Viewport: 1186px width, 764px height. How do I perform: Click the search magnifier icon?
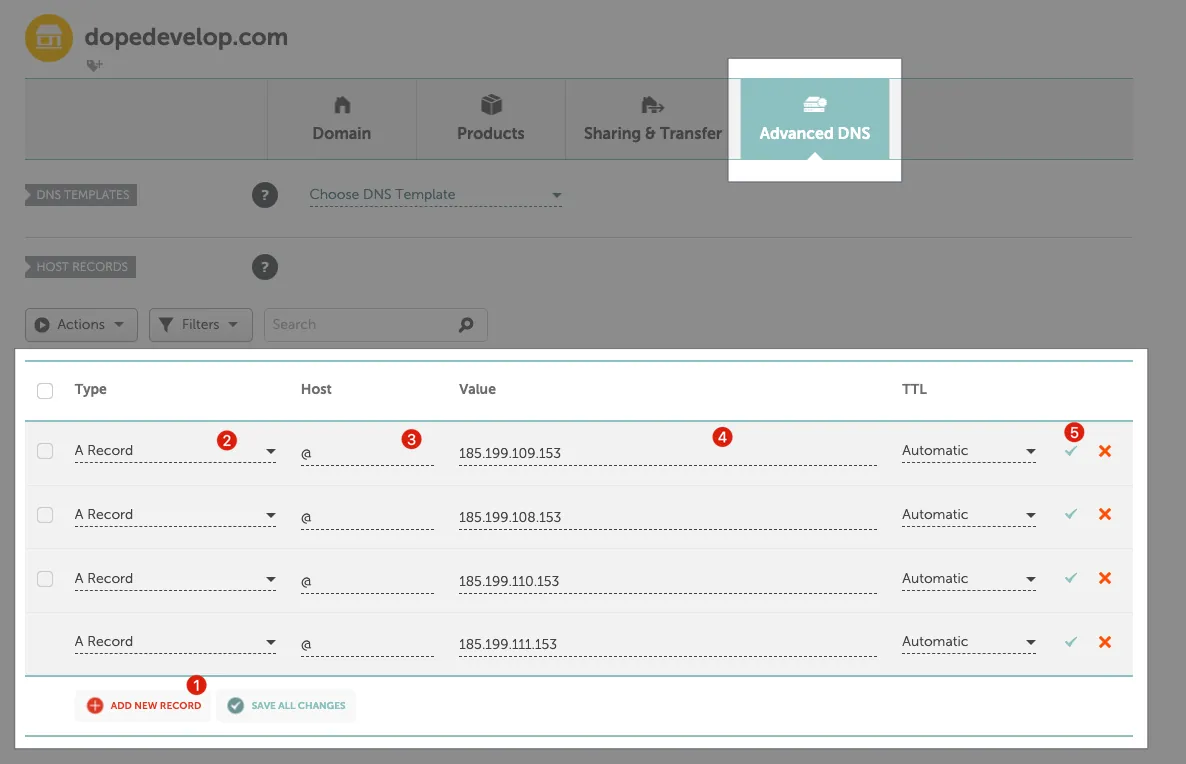[x=466, y=325]
